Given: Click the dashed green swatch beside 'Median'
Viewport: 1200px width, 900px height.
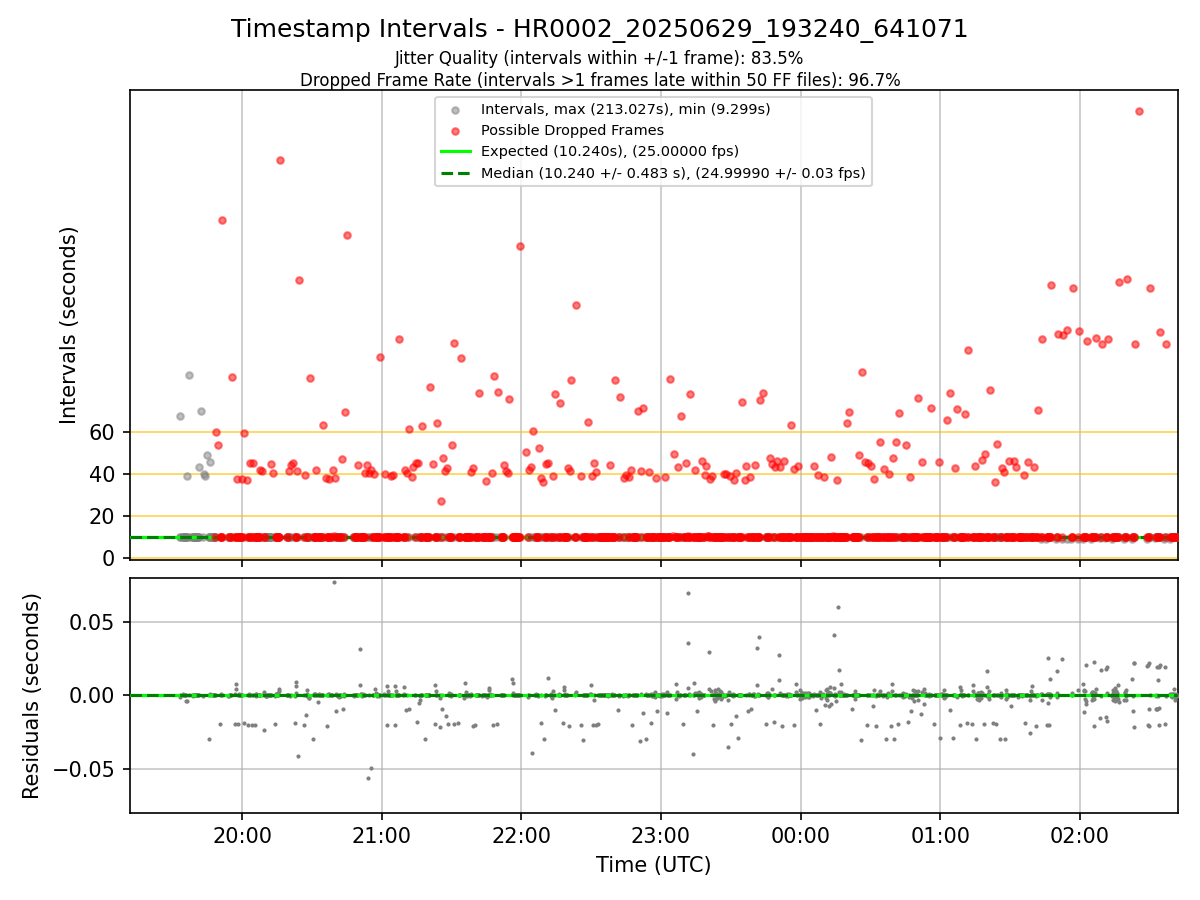Looking at the screenshot, I should pyautogui.click(x=456, y=173).
